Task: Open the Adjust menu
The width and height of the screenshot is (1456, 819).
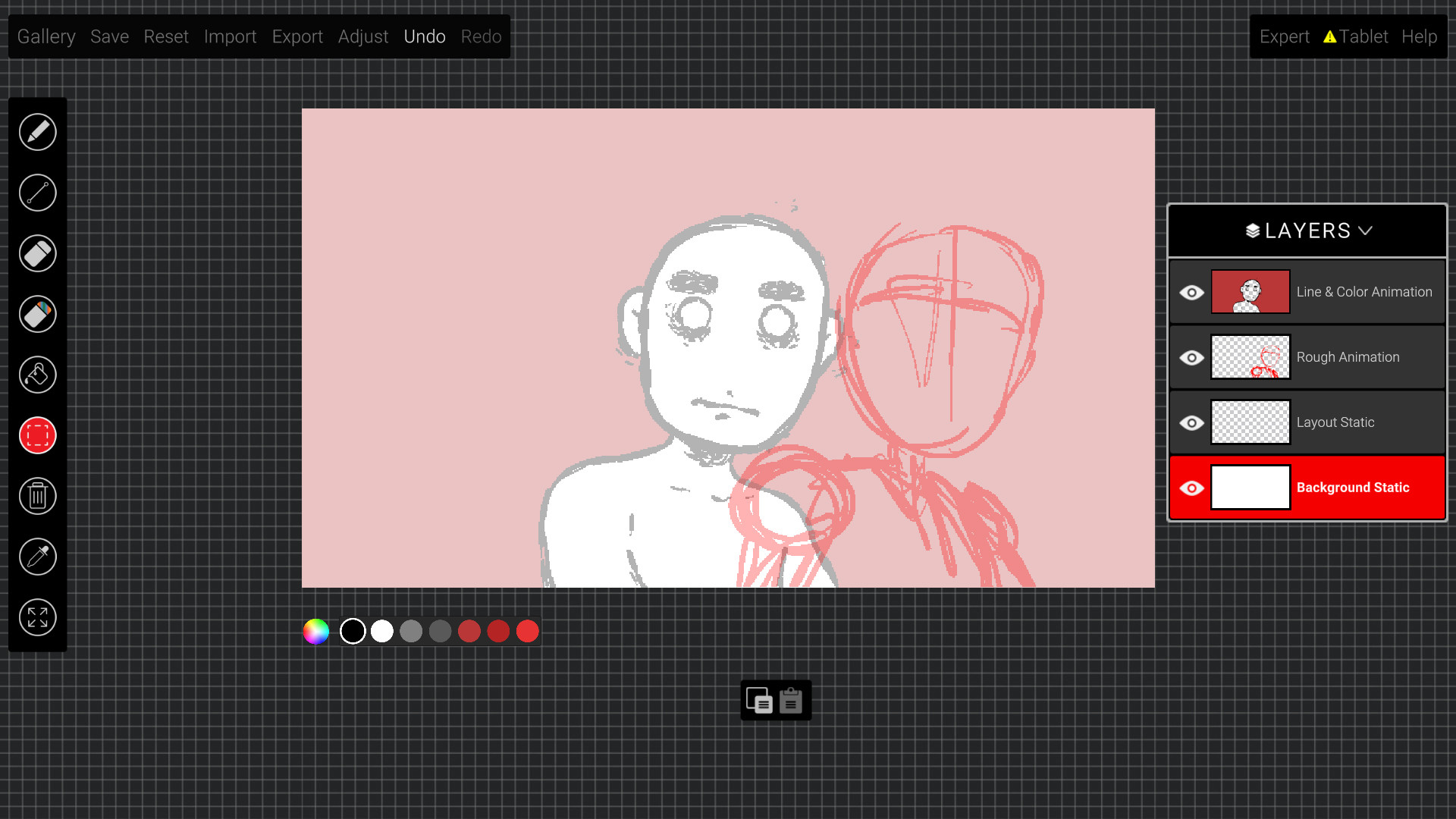Action: 363,36
